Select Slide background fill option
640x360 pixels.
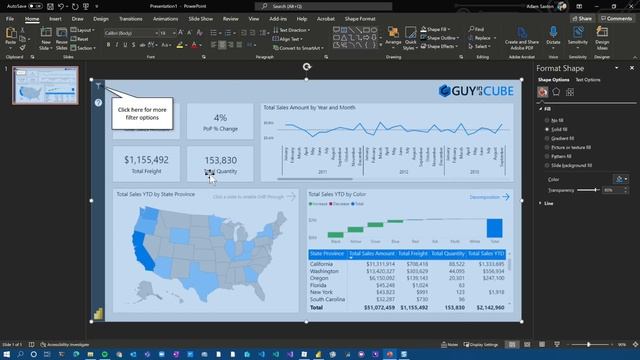pyautogui.click(x=568, y=165)
